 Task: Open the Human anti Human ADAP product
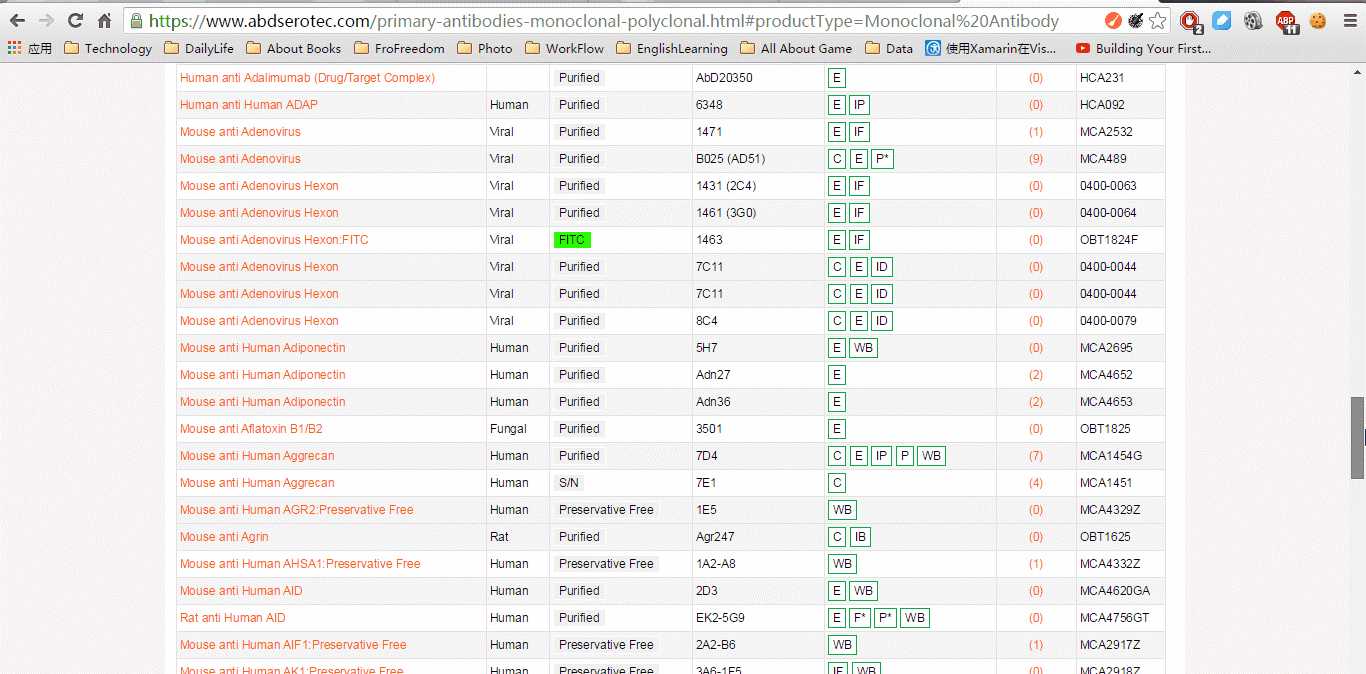(249, 105)
